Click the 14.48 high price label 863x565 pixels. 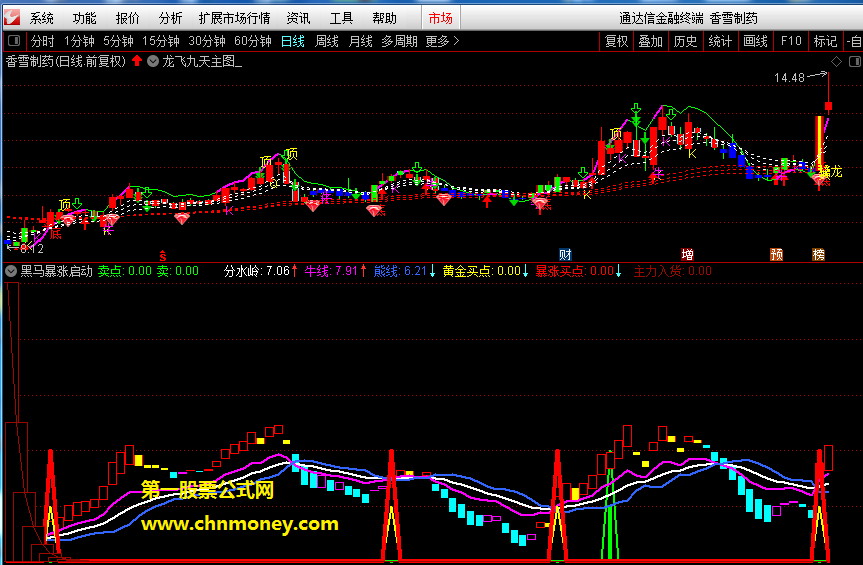pyautogui.click(x=789, y=78)
